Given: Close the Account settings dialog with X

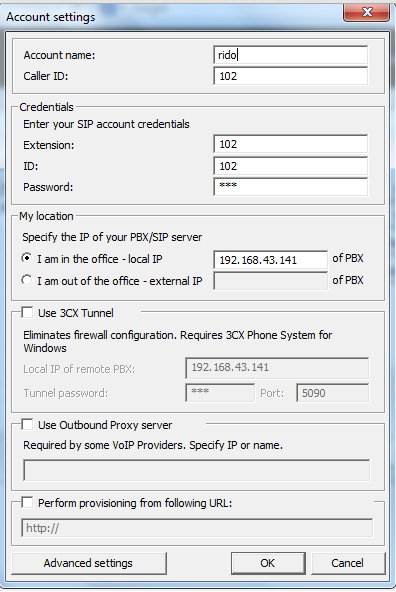Looking at the screenshot, I should coord(367,12).
